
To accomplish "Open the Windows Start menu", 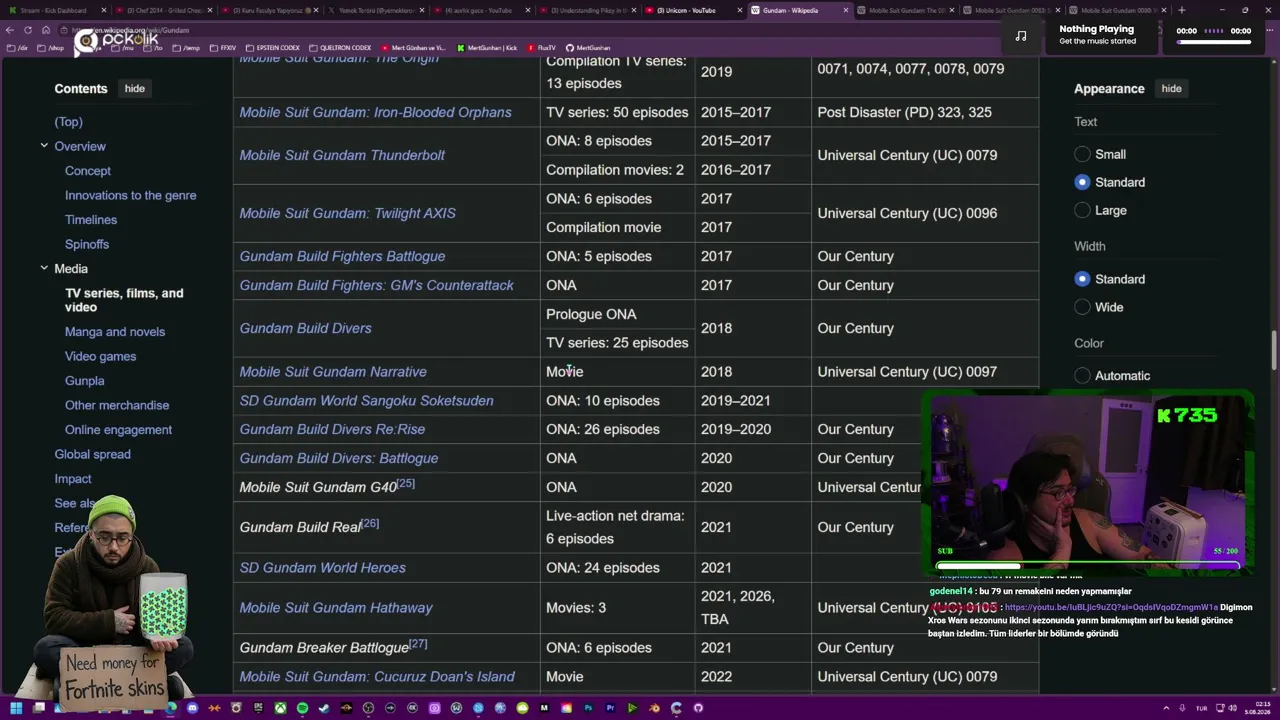I will [16, 708].
